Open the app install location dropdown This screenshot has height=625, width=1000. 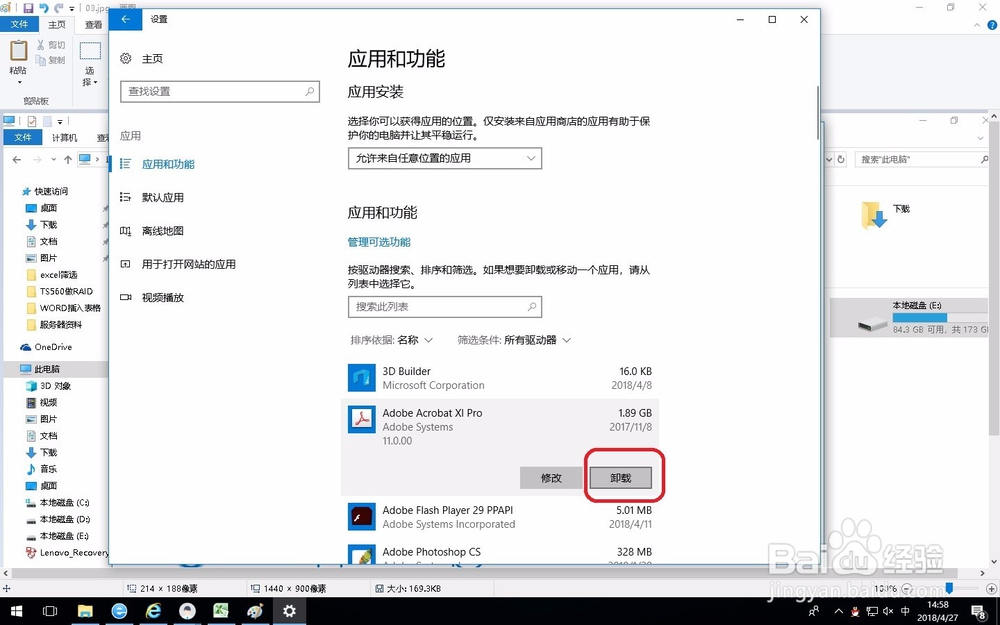445,158
